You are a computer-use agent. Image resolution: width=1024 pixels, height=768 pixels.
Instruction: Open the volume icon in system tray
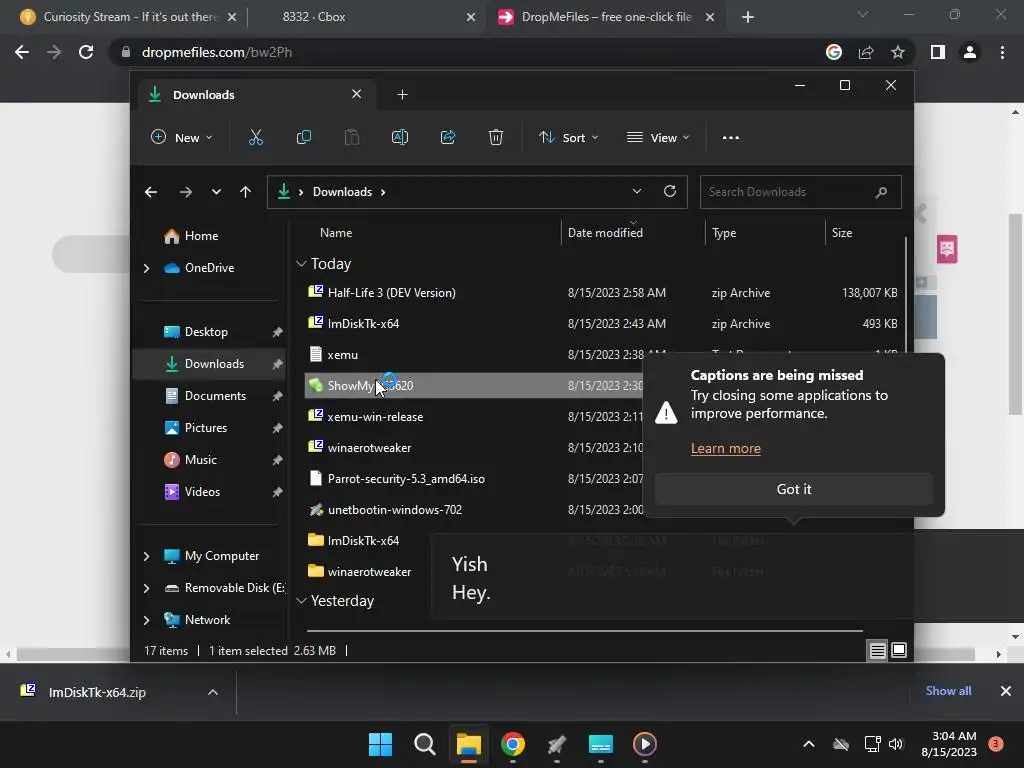pyautogui.click(x=896, y=744)
